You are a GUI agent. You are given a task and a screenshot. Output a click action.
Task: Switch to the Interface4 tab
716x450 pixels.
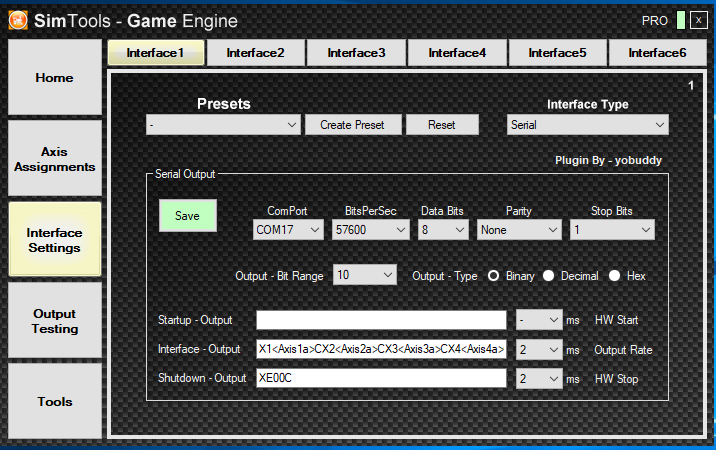457,53
